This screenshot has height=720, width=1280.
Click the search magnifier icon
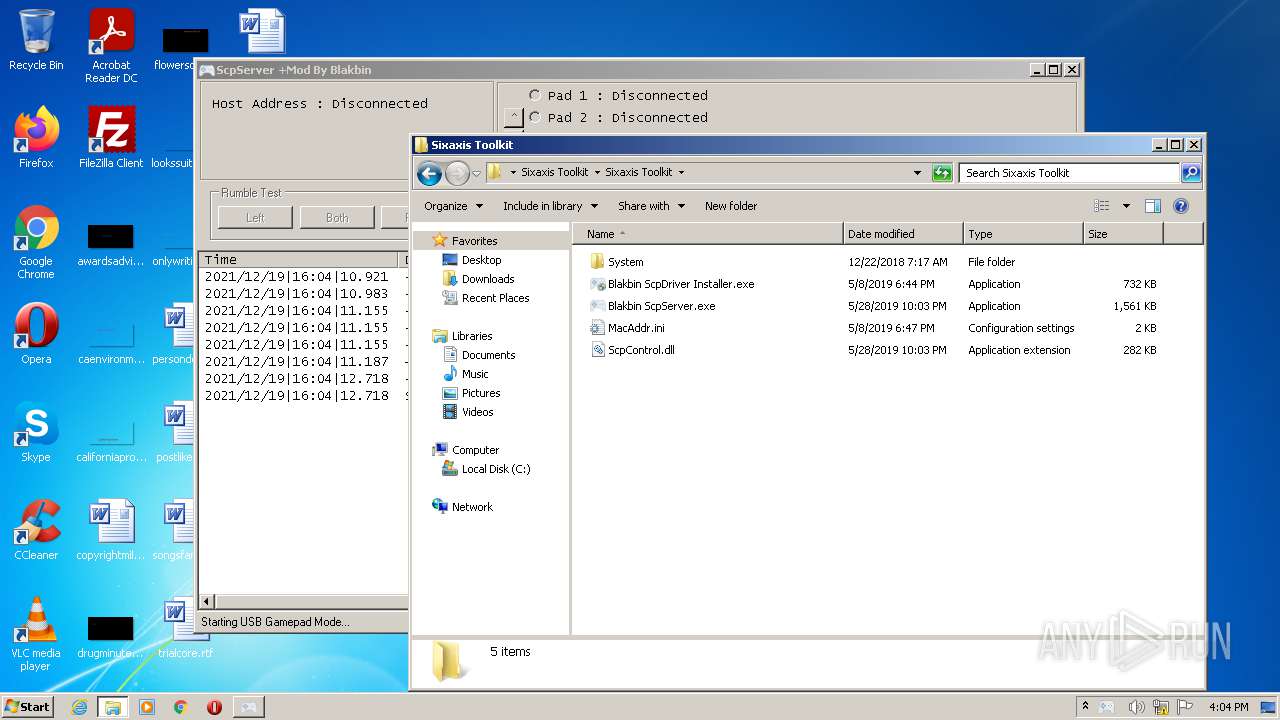1191,173
